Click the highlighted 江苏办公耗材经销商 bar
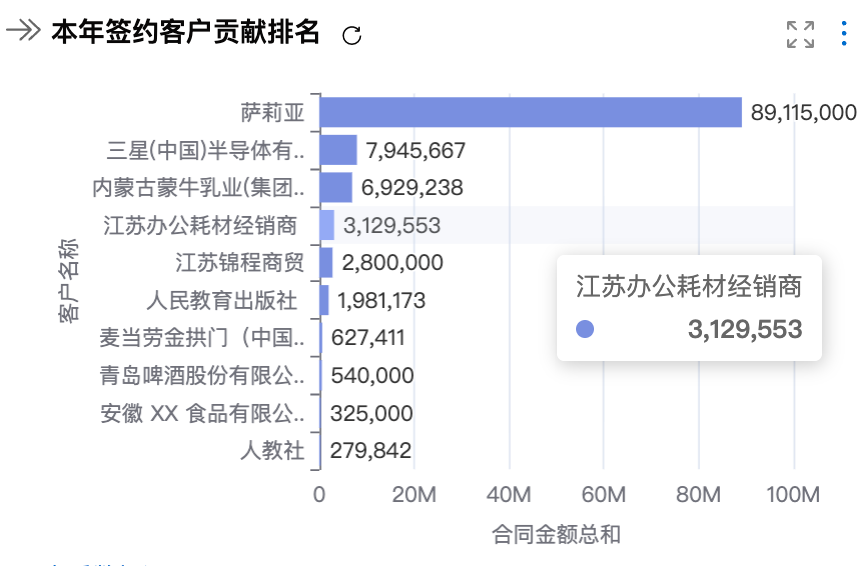This screenshot has height=566, width=864. [327, 225]
